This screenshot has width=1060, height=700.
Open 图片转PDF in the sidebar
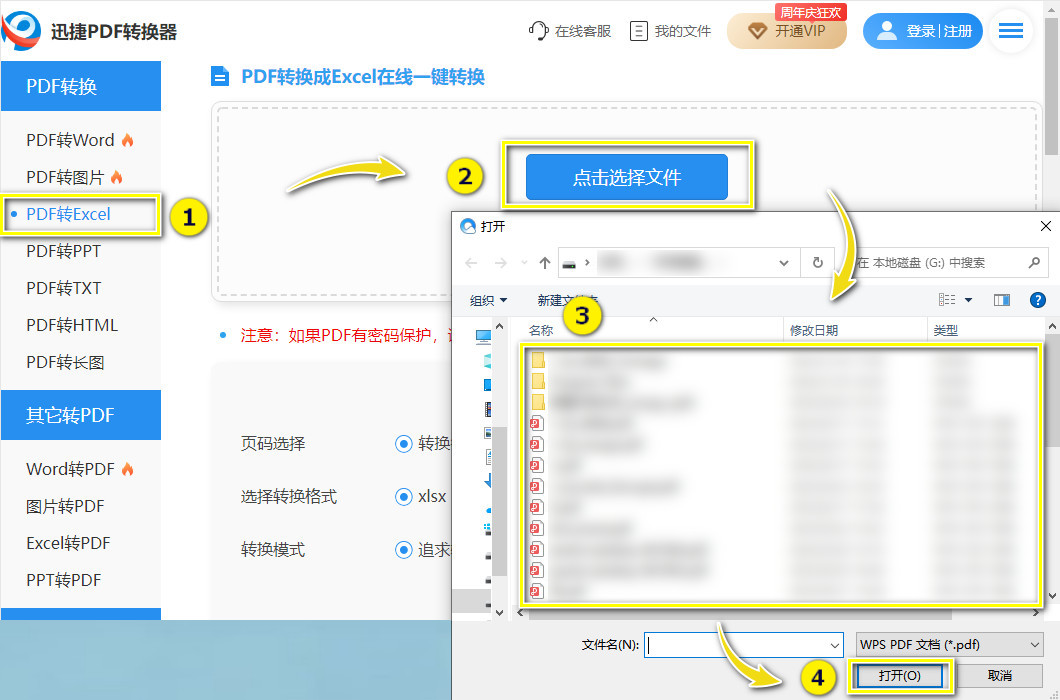(x=65, y=506)
